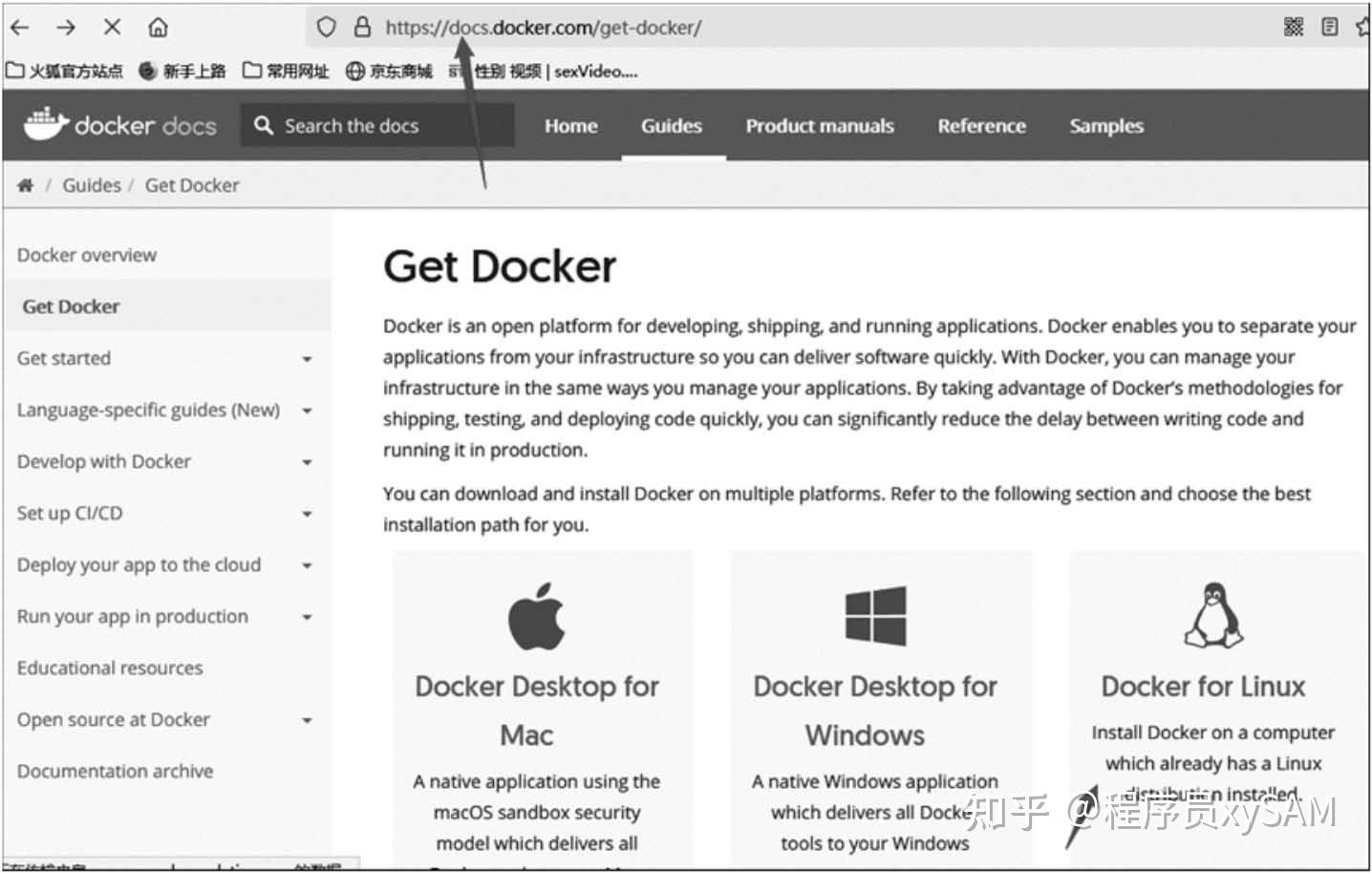This screenshot has width=1372, height=873.
Task: Open Documentation archive in the sidebar
Action: 115,771
